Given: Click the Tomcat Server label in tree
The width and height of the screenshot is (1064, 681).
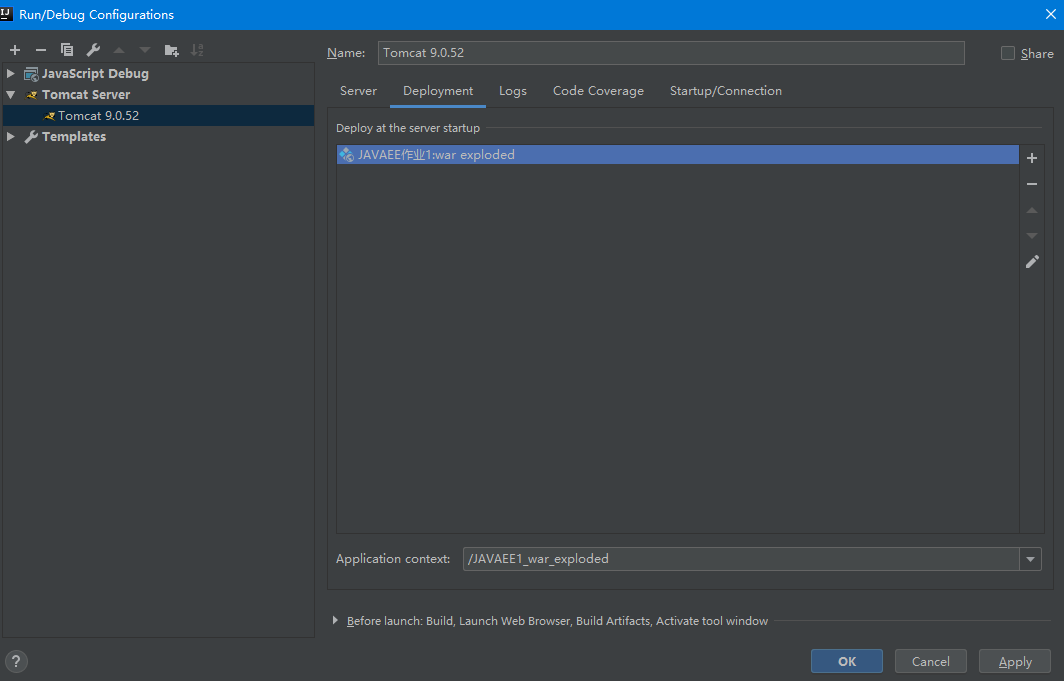Looking at the screenshot, I should pos(86,95).
